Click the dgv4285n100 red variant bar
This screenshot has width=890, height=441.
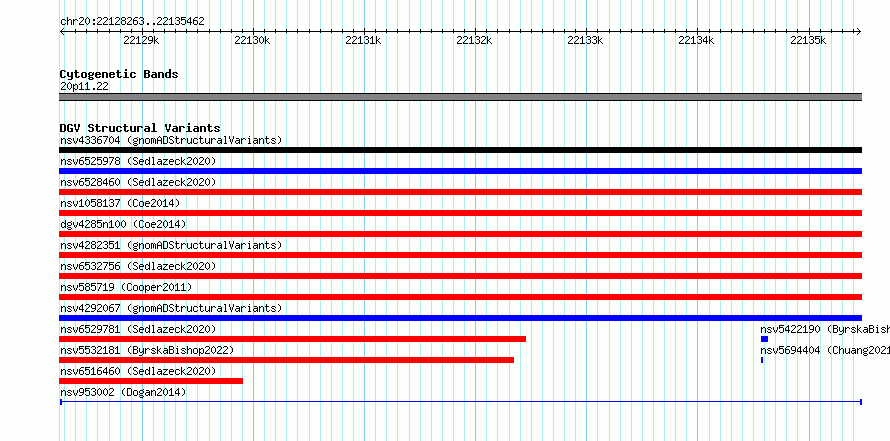click(460, 234)
